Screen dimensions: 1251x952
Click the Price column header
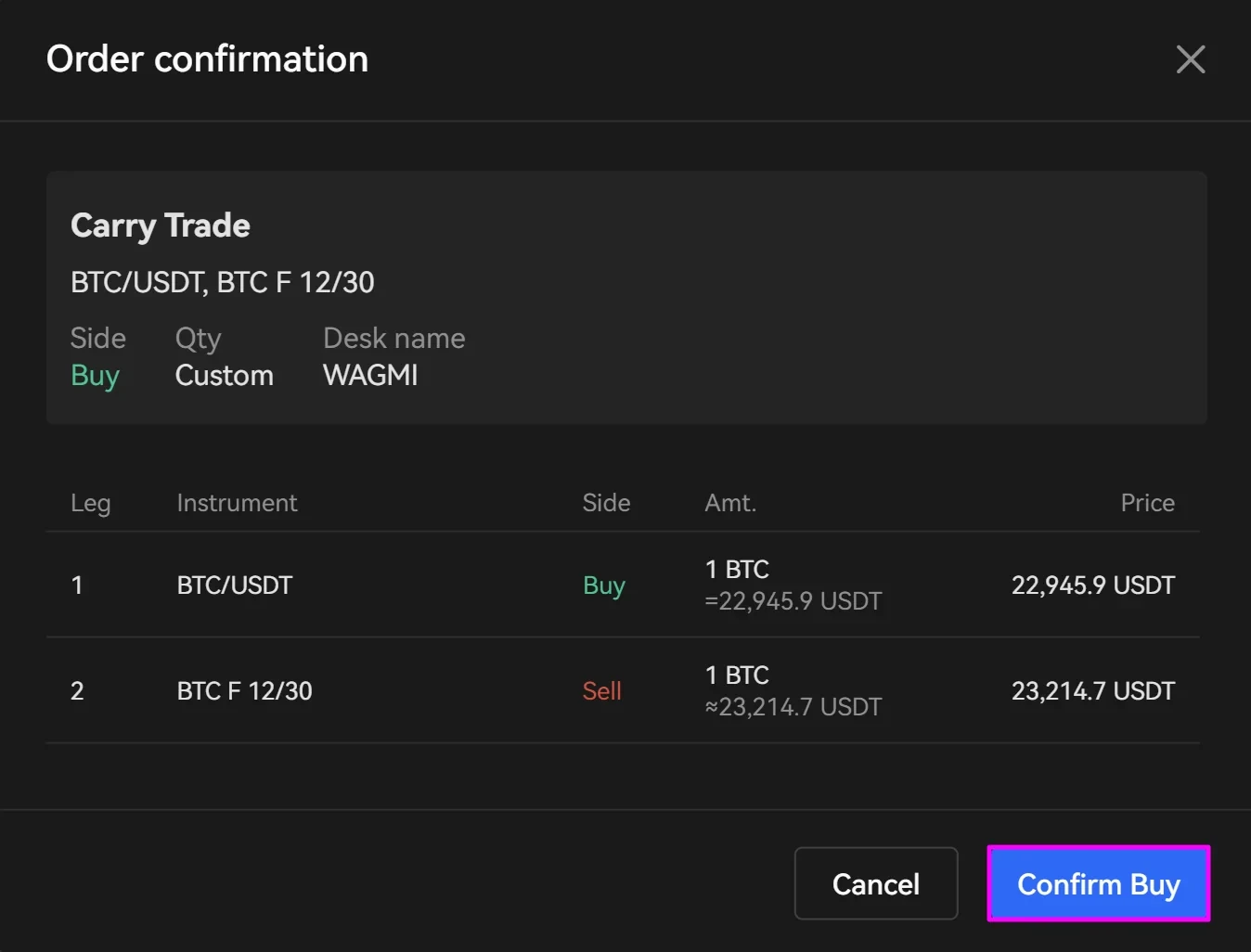tap(1147, 503)
